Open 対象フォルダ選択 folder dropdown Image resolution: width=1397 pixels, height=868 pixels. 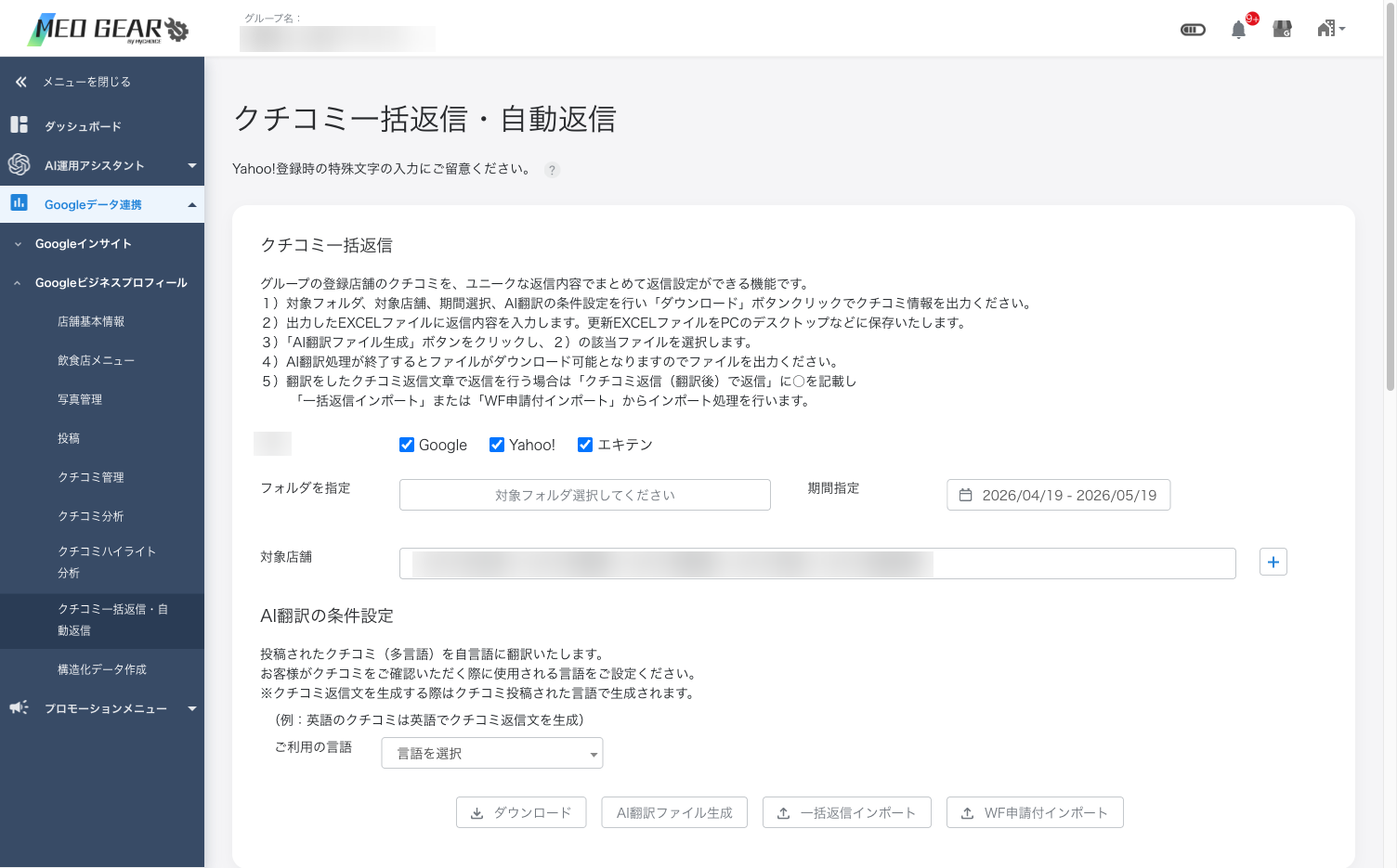tap(585, 495)
